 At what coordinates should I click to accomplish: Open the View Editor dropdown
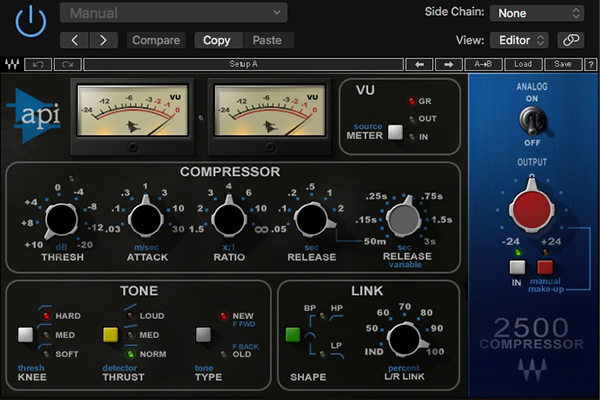pos(519,40)
